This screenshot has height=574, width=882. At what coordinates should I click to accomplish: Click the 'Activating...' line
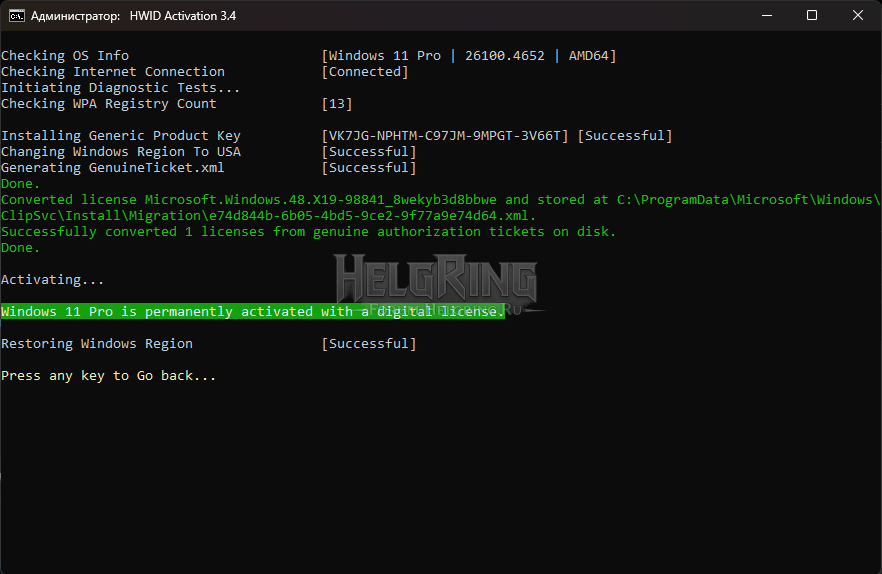52,280
